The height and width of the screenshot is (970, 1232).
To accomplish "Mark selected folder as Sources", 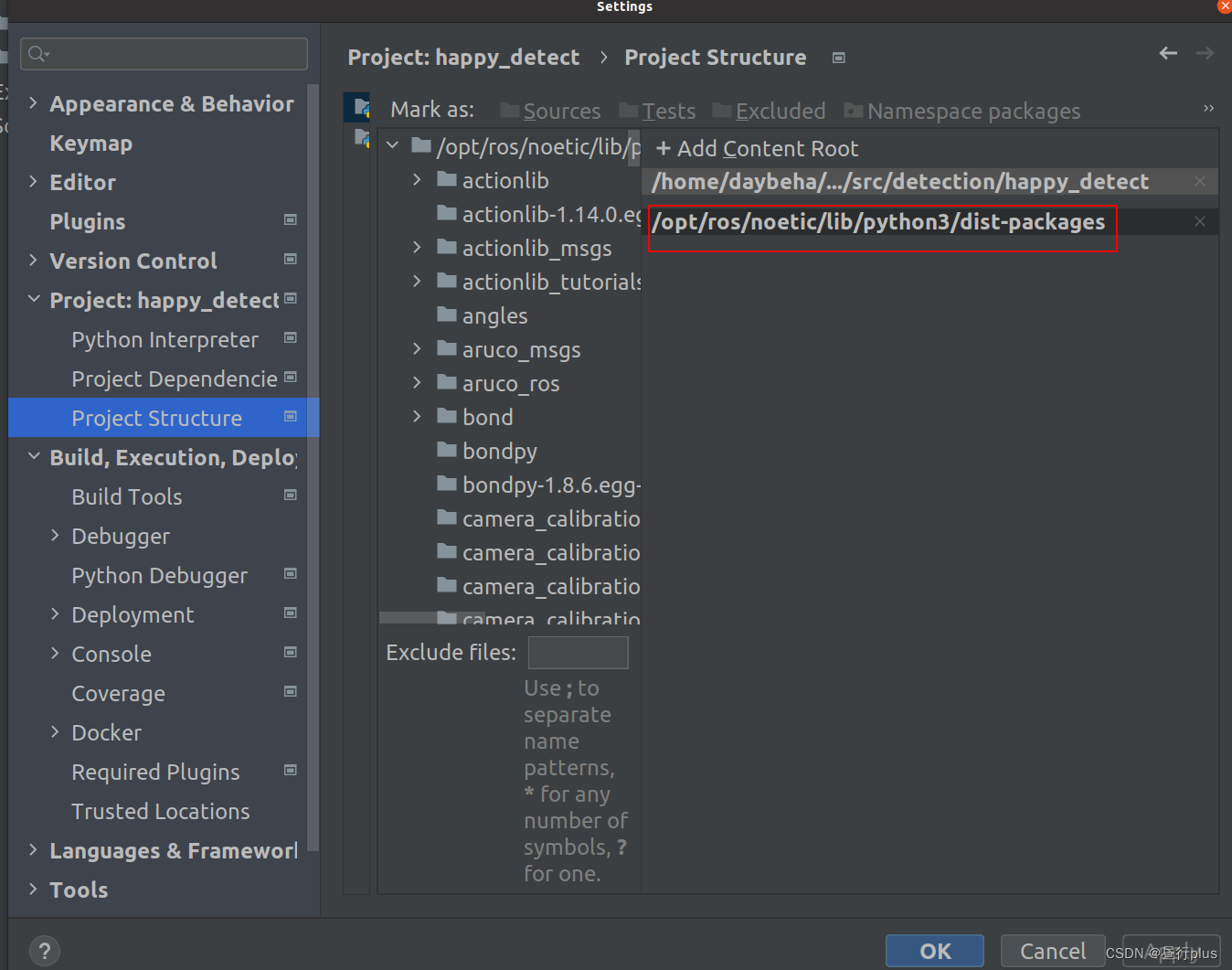I will (x=549, y=111).
